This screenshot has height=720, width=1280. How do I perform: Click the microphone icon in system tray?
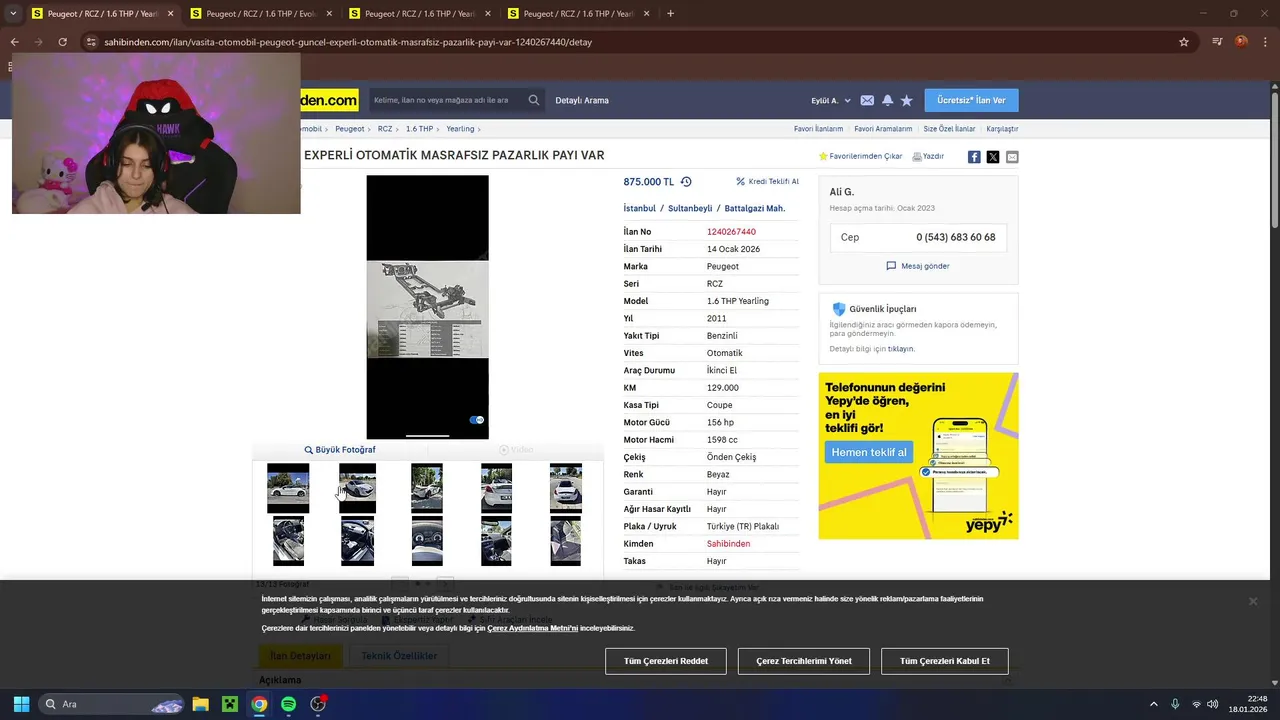coord(1175,704)
